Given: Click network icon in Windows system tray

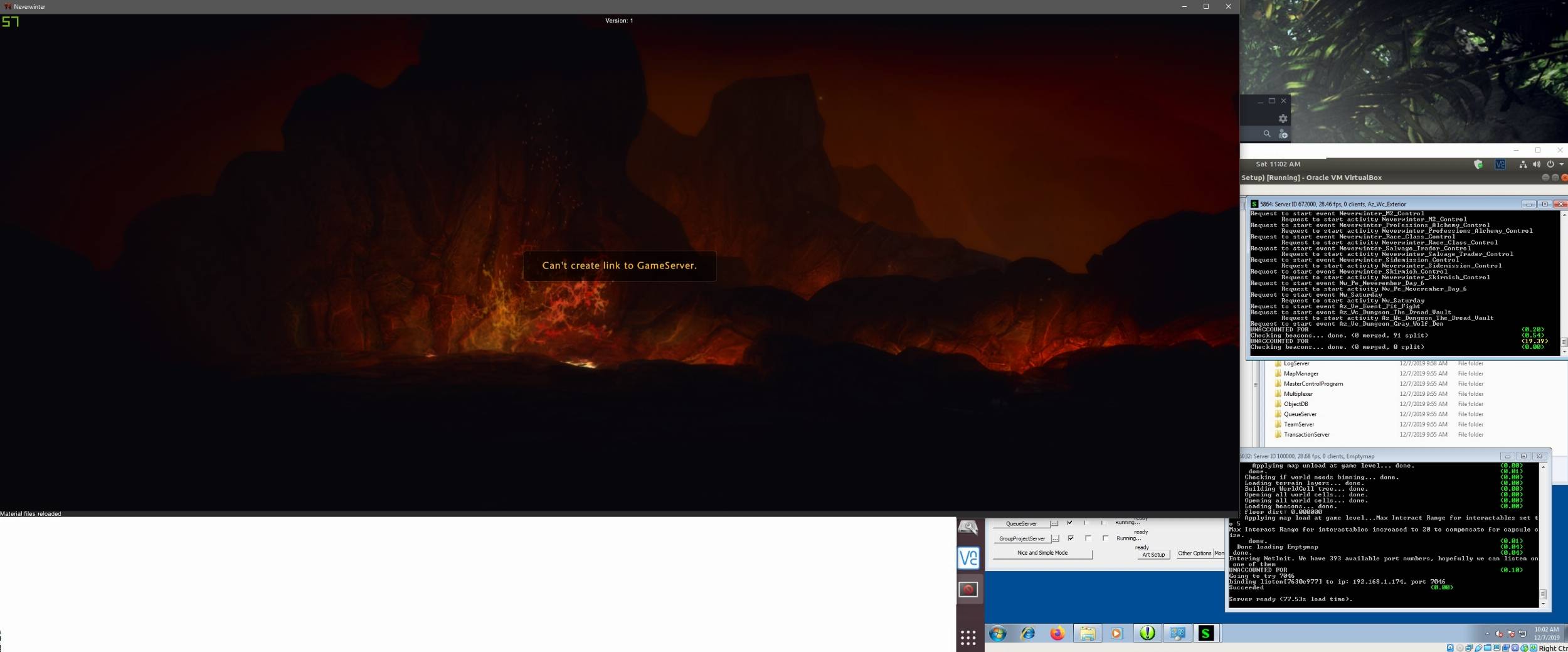Looking at the screenshot, I should pyautogui.click(x=1522, y=634).
